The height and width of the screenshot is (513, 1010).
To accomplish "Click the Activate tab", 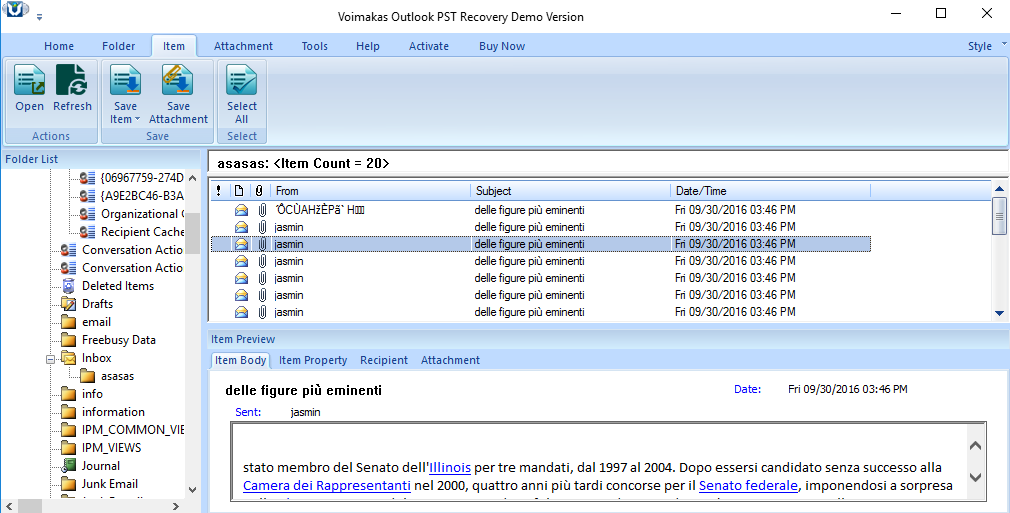I will [428, 46].
